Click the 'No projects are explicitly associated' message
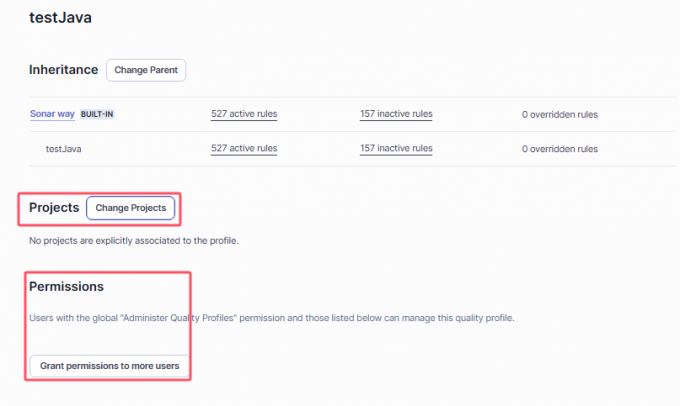 pos(134,241)
